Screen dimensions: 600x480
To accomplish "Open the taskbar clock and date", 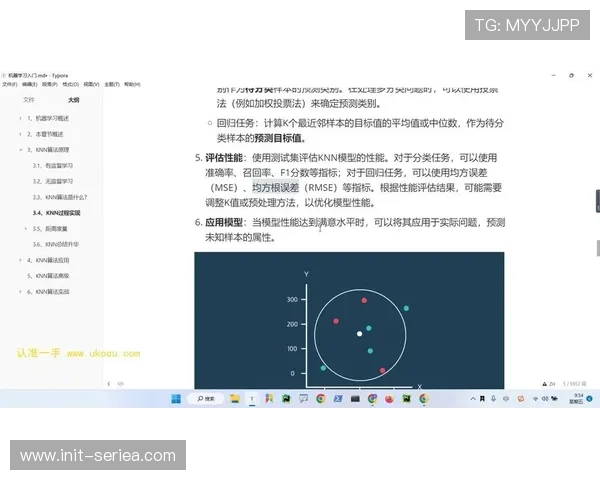I will click(576, 398).
